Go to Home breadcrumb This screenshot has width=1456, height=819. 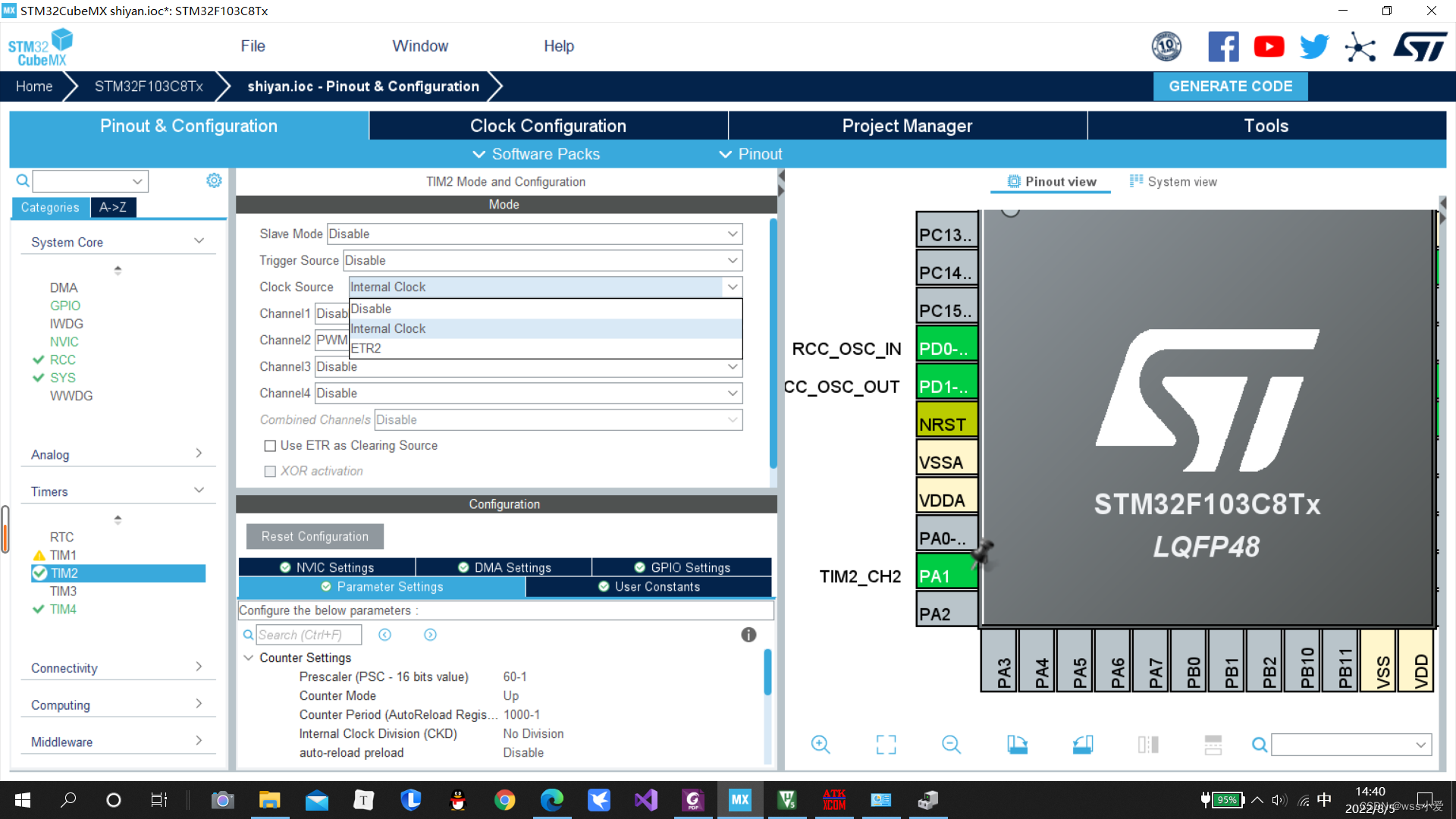(34, 86)
